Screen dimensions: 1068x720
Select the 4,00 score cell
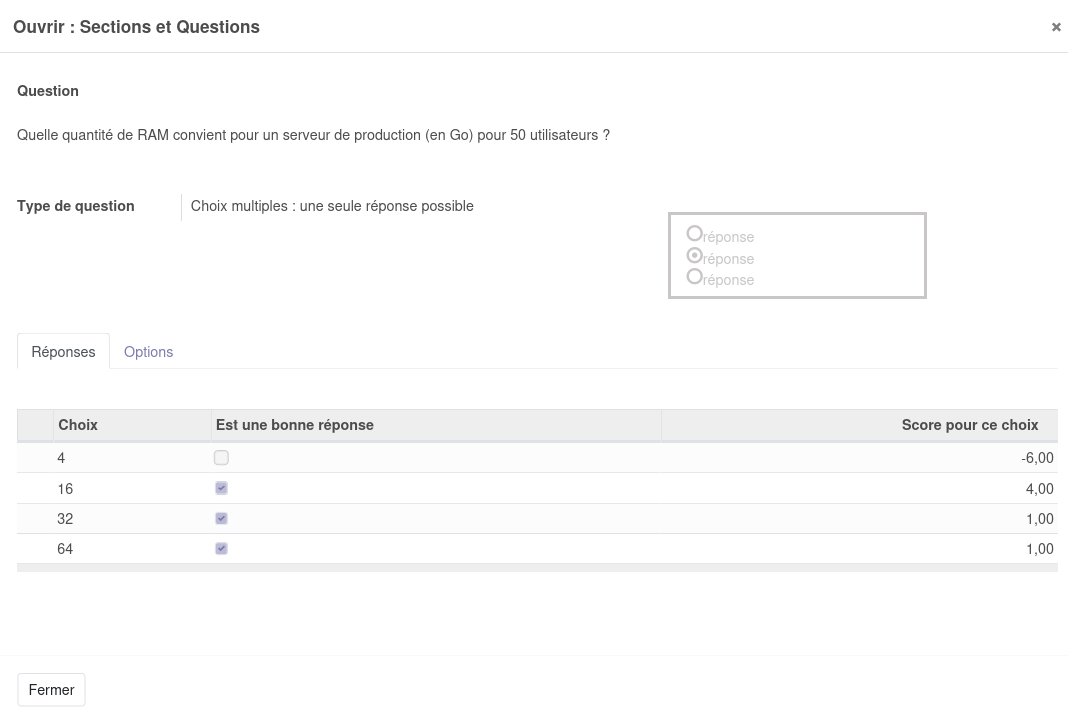pos(1039,489)
